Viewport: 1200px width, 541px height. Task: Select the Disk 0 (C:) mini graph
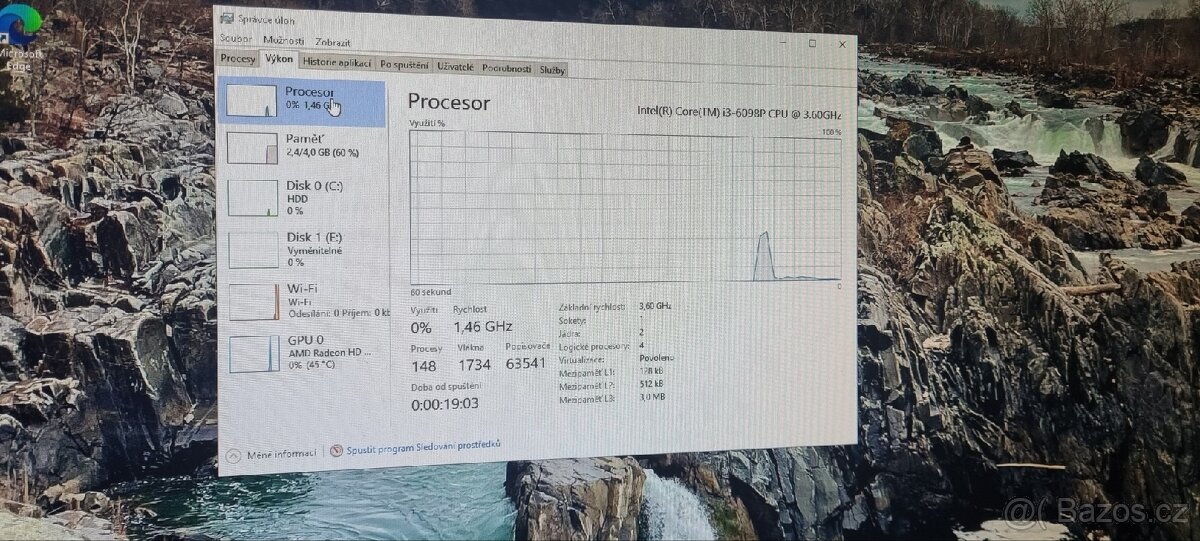[x=253, y=197]
